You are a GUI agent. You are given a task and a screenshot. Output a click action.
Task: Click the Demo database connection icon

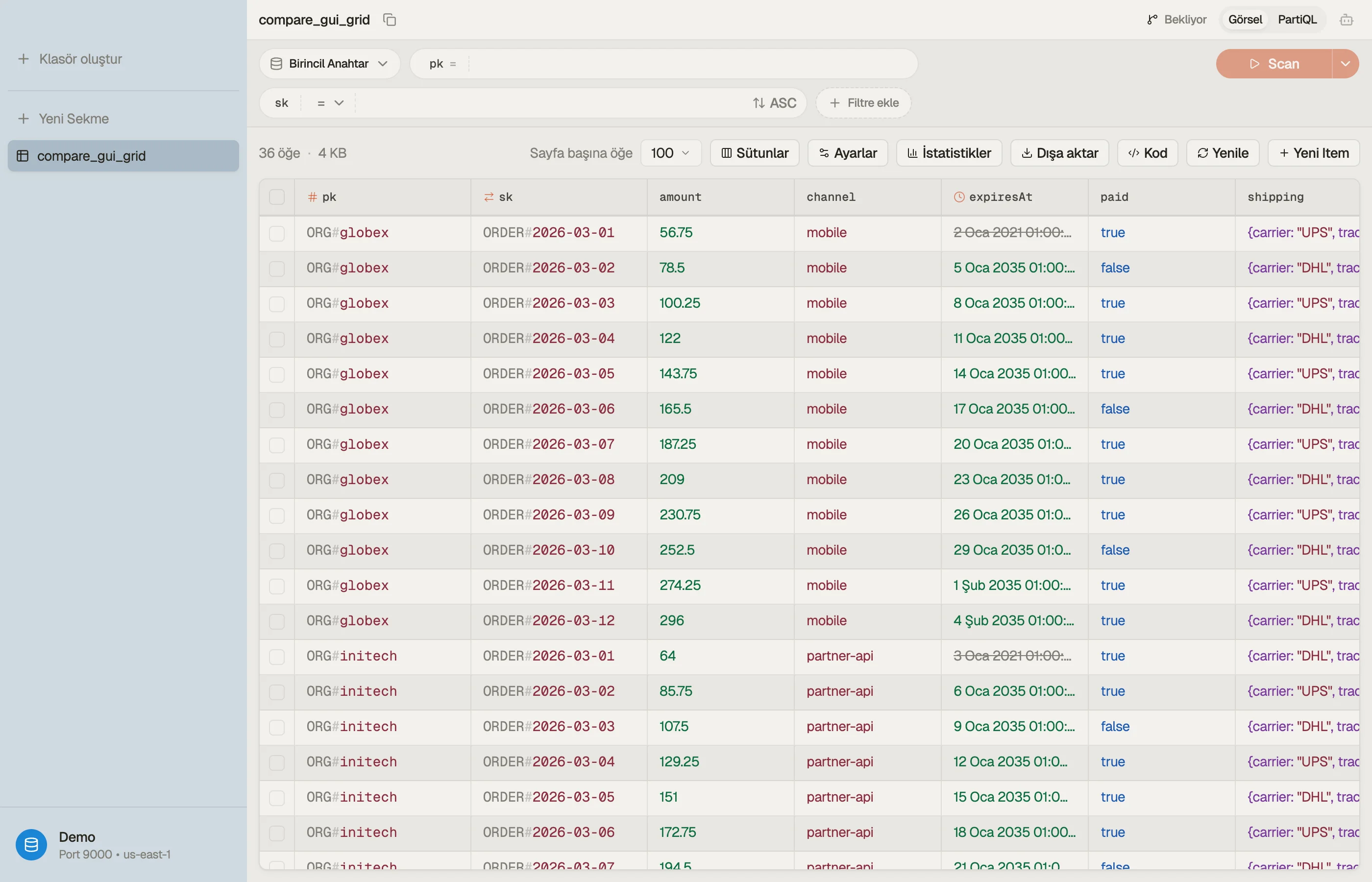[31, 844]
